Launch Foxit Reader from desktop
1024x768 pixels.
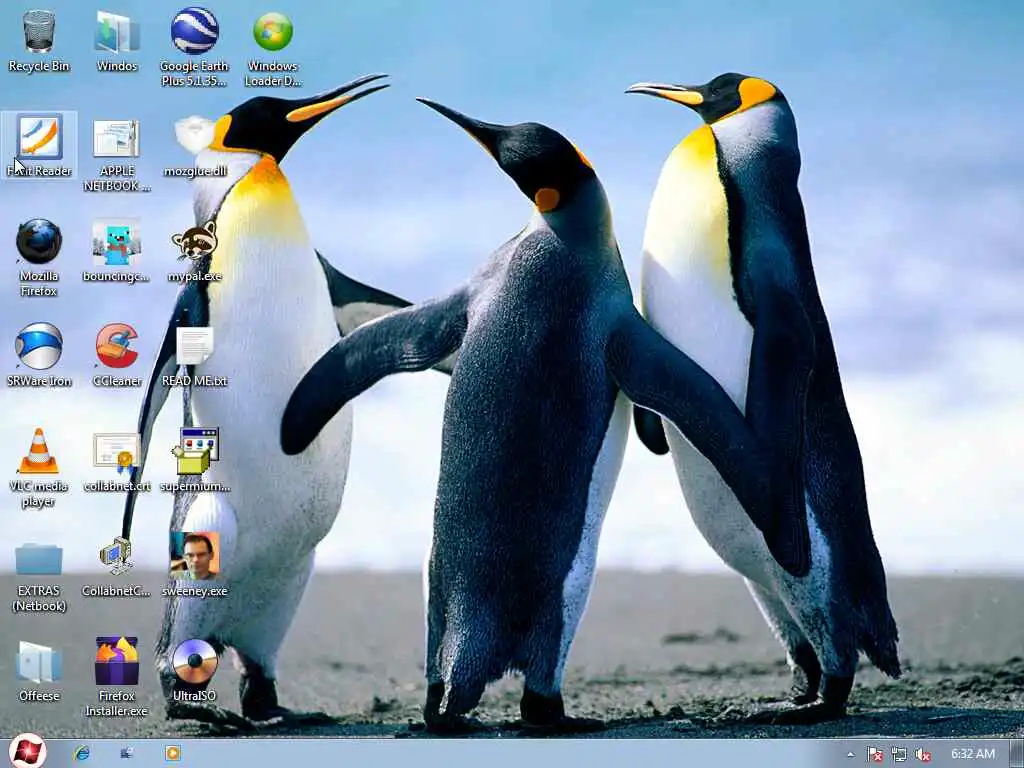tap(39, 145)
